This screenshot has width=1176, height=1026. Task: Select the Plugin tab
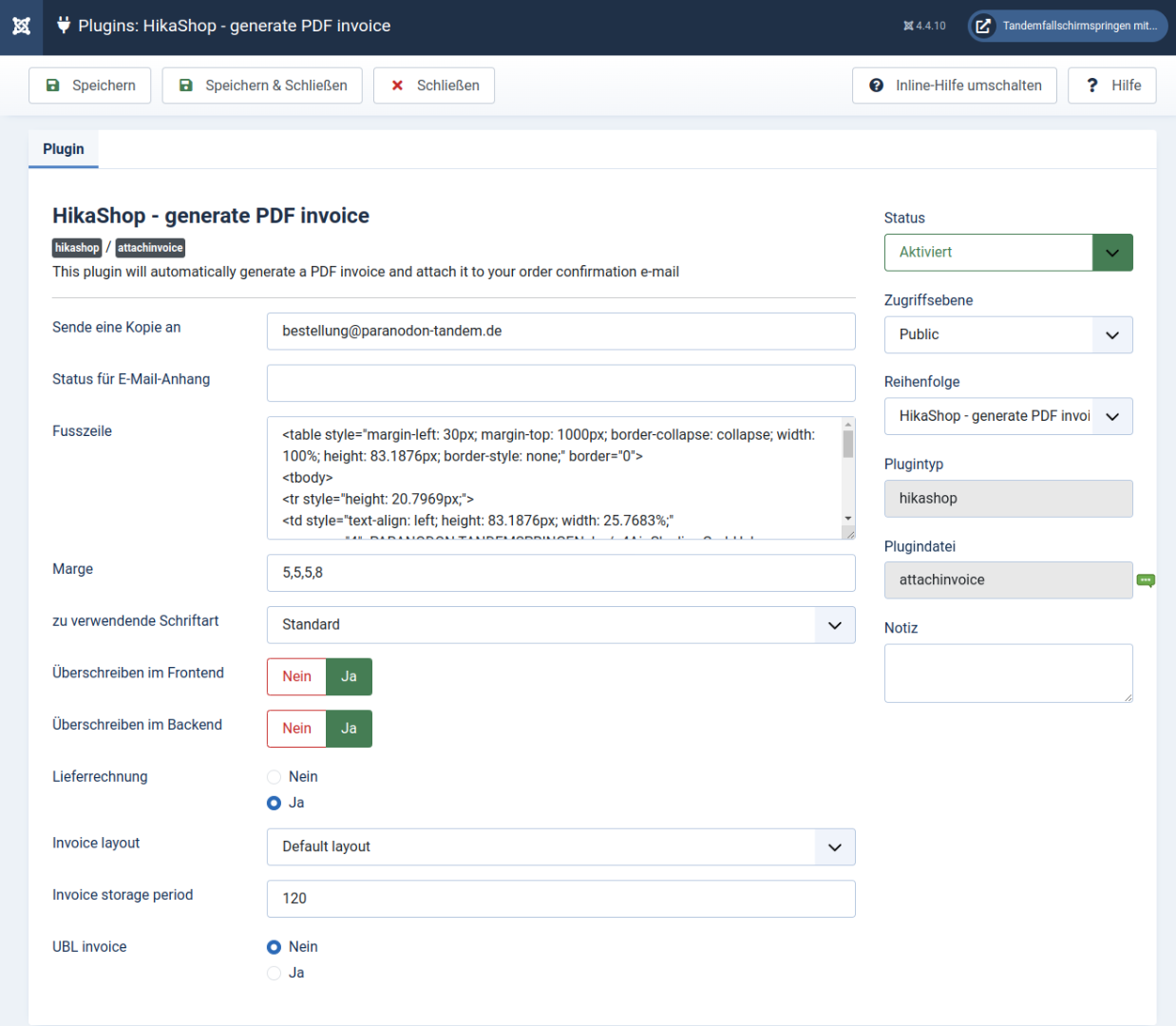(64, 149)
